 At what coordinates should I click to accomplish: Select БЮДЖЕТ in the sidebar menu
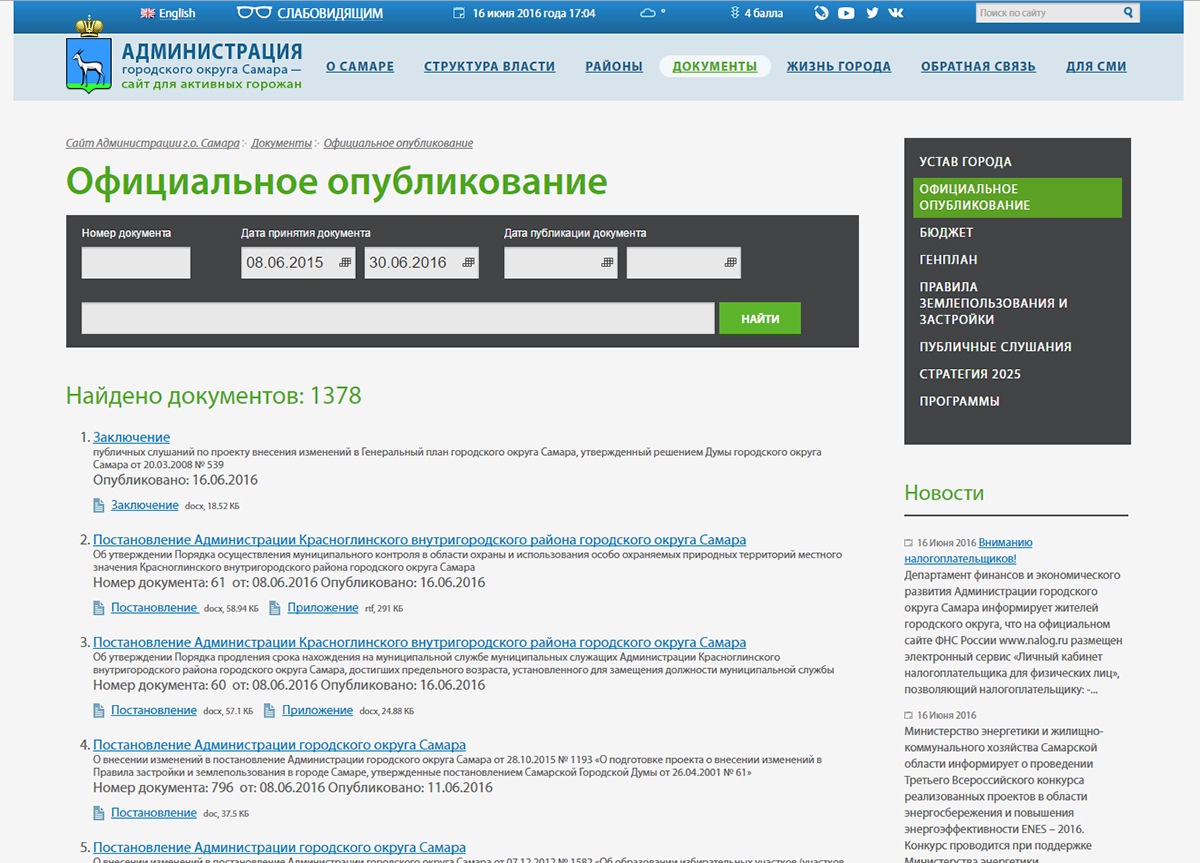(946, 232)
